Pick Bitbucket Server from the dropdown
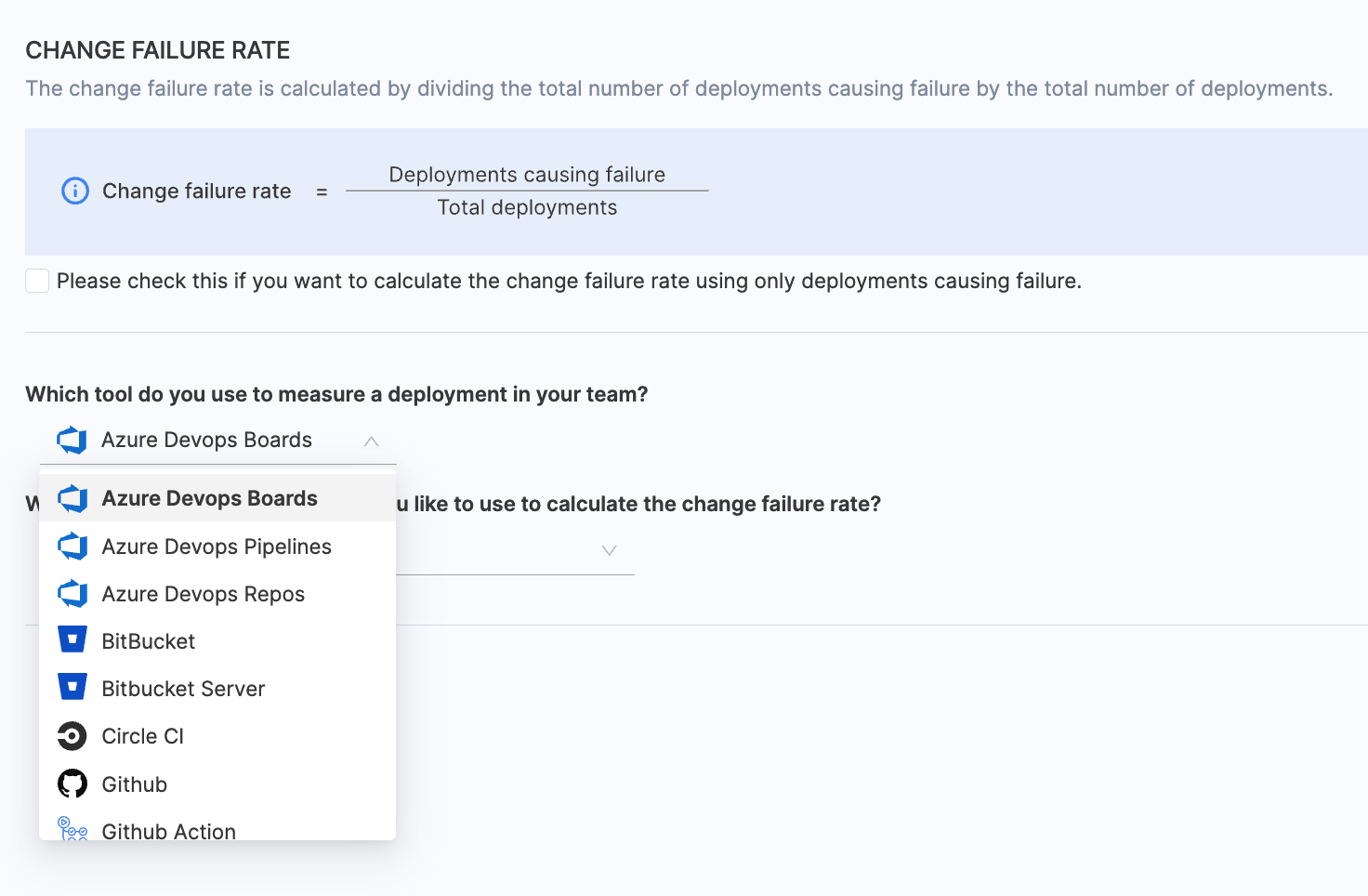1368x896 pixels. [x=183, y=689]
